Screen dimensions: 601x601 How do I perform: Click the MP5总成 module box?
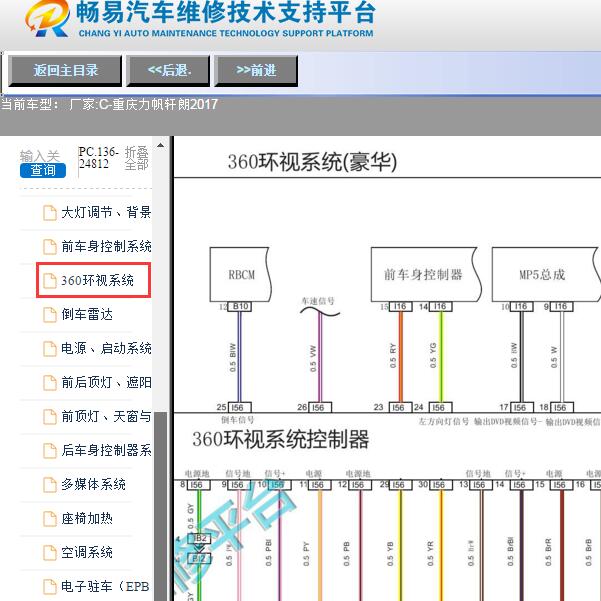[x=546, y=274]
